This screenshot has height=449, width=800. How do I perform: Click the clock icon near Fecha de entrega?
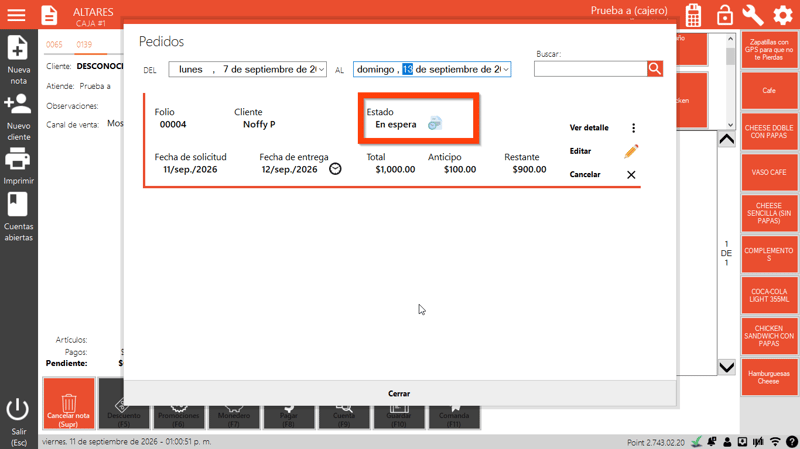coord(335,169)
